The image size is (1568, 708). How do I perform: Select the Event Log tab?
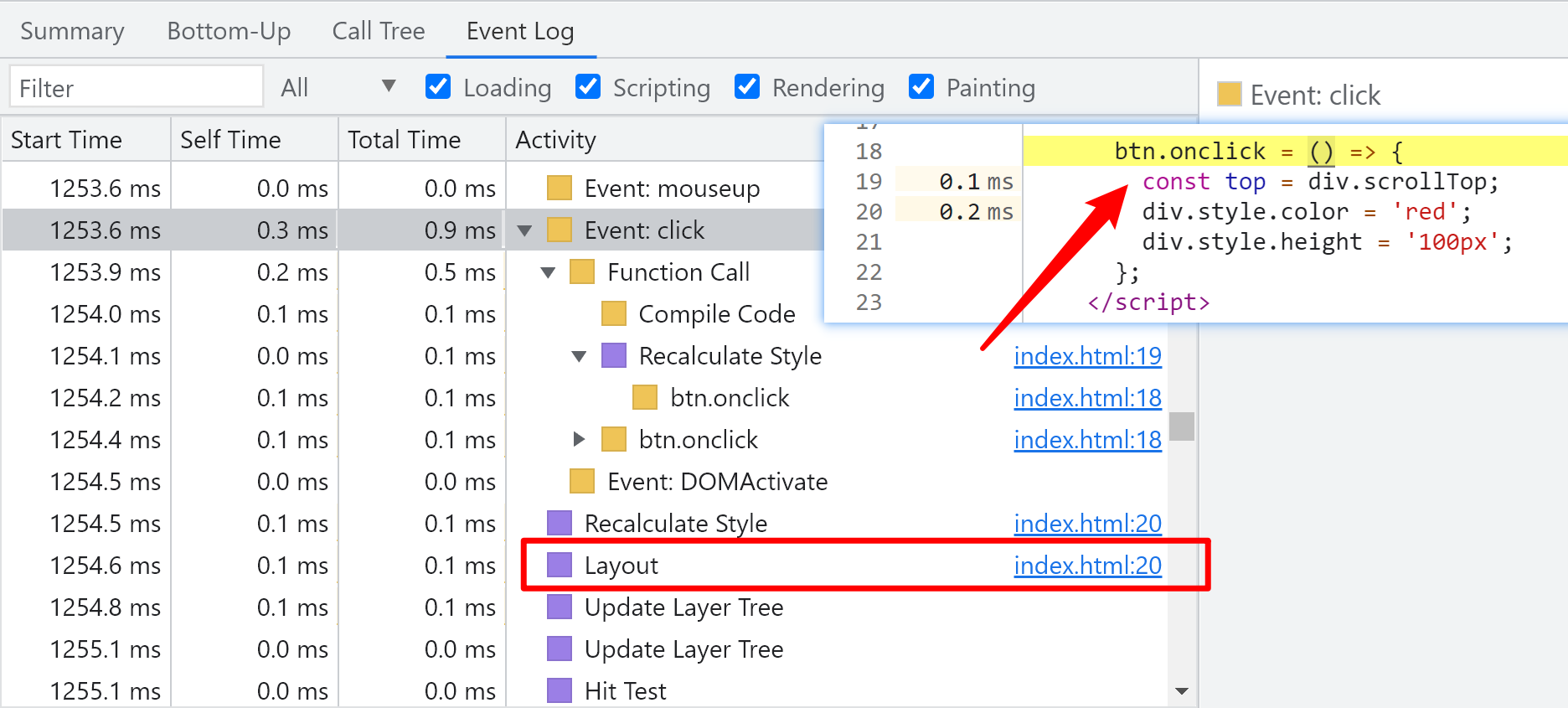520,31
